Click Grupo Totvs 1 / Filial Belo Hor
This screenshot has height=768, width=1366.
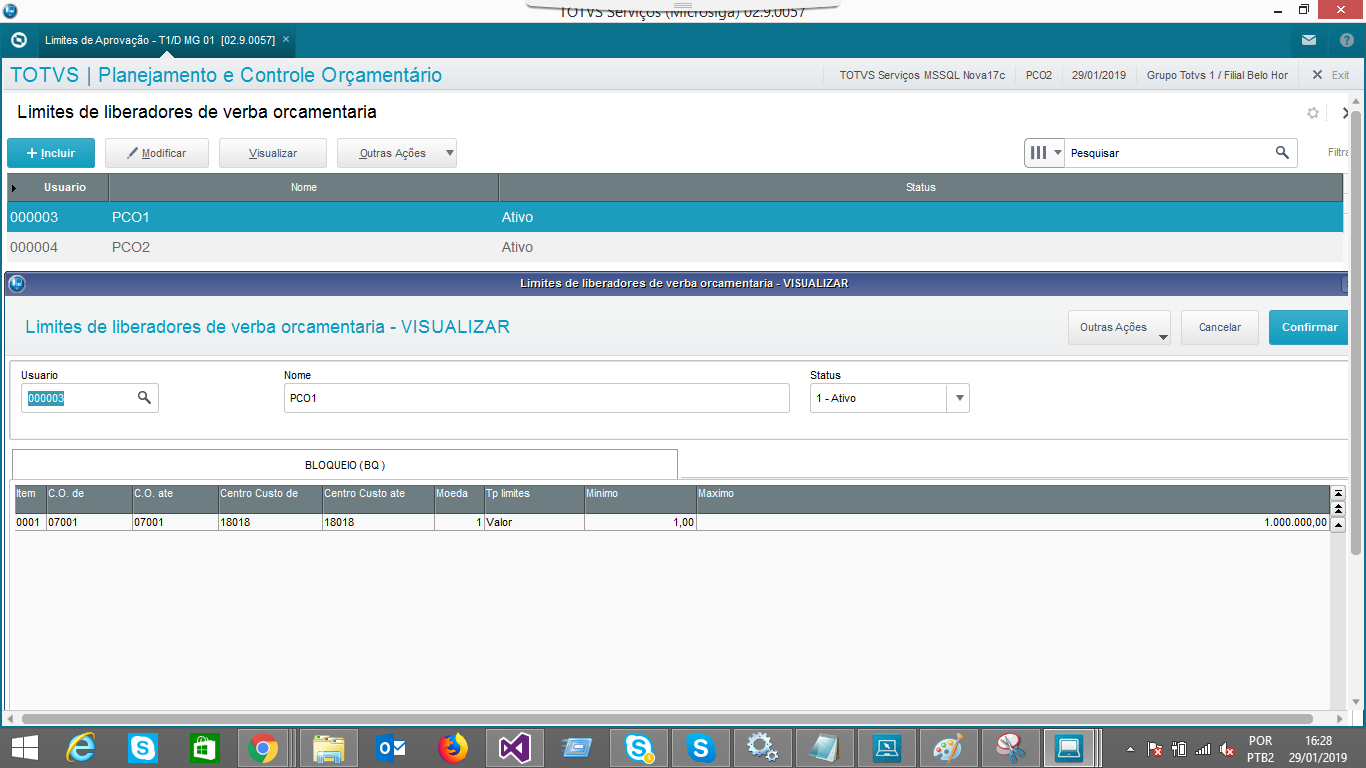(x=1217, y=75)
